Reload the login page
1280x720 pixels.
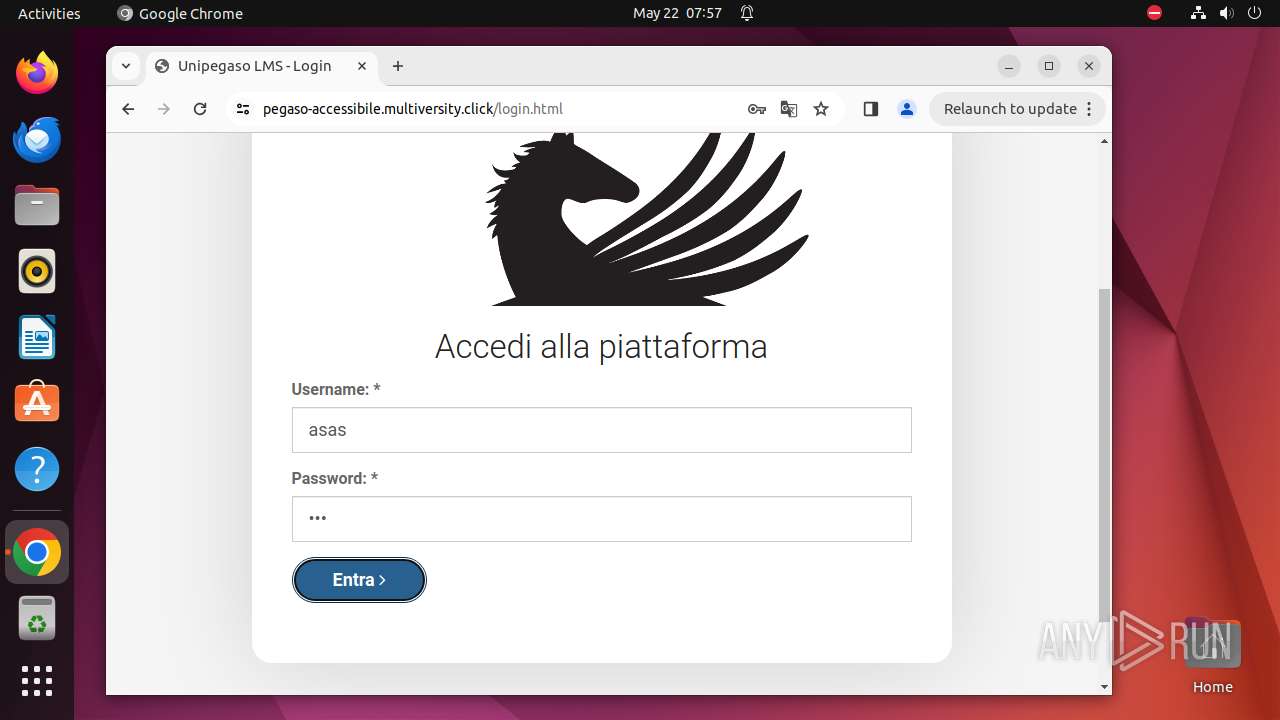point(200,109)
